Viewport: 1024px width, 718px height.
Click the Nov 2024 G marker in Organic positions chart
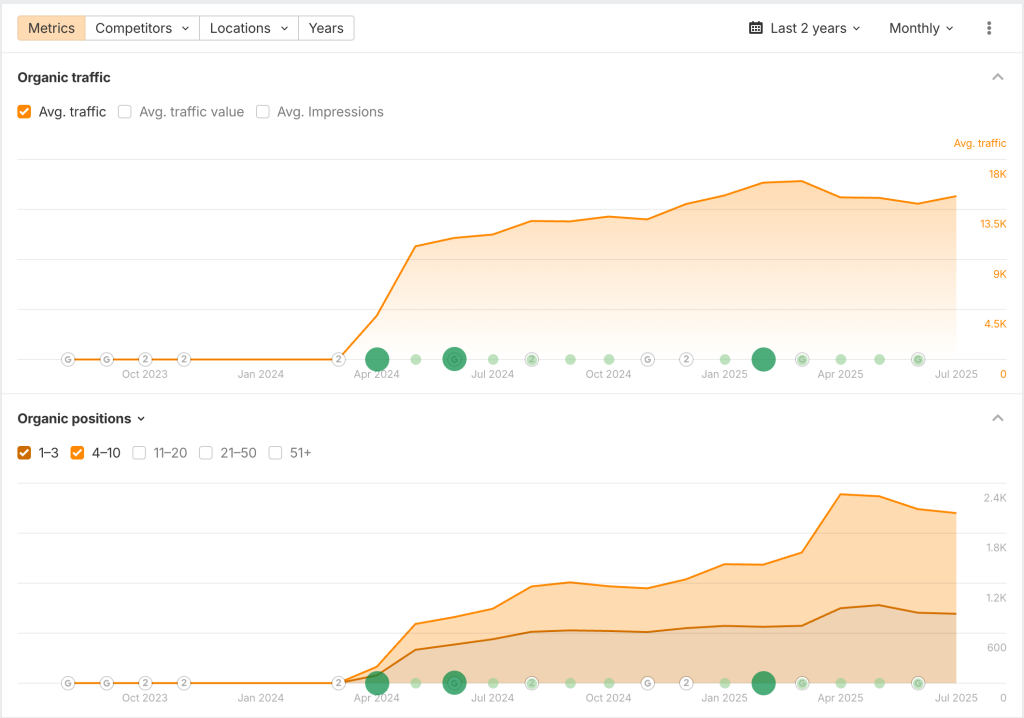[647, 683]
